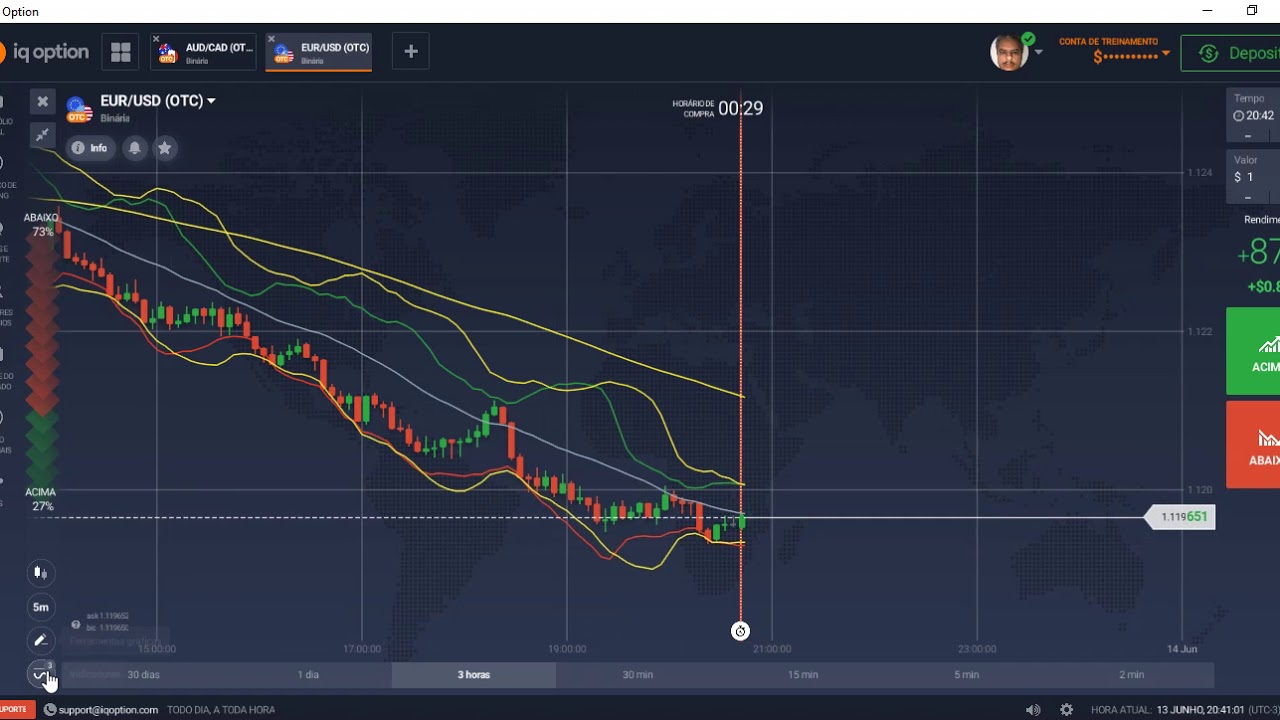
Task: Select the 5 min time range
Action: point(967,675)
